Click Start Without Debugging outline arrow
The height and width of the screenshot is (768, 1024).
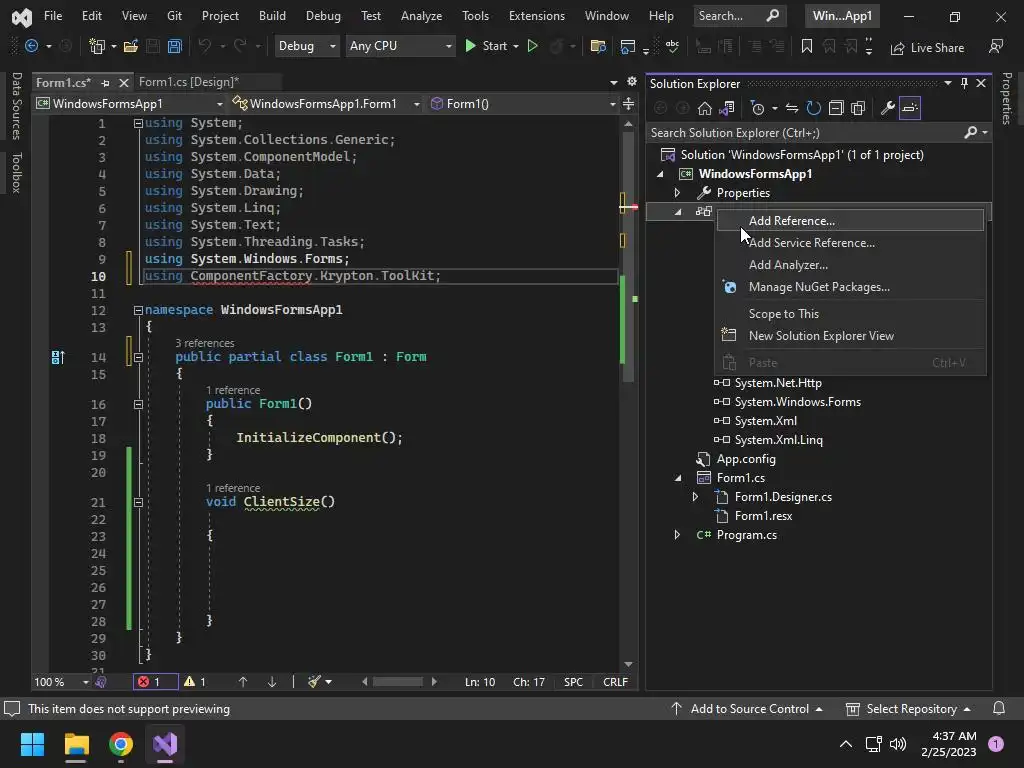pos(532,46)
